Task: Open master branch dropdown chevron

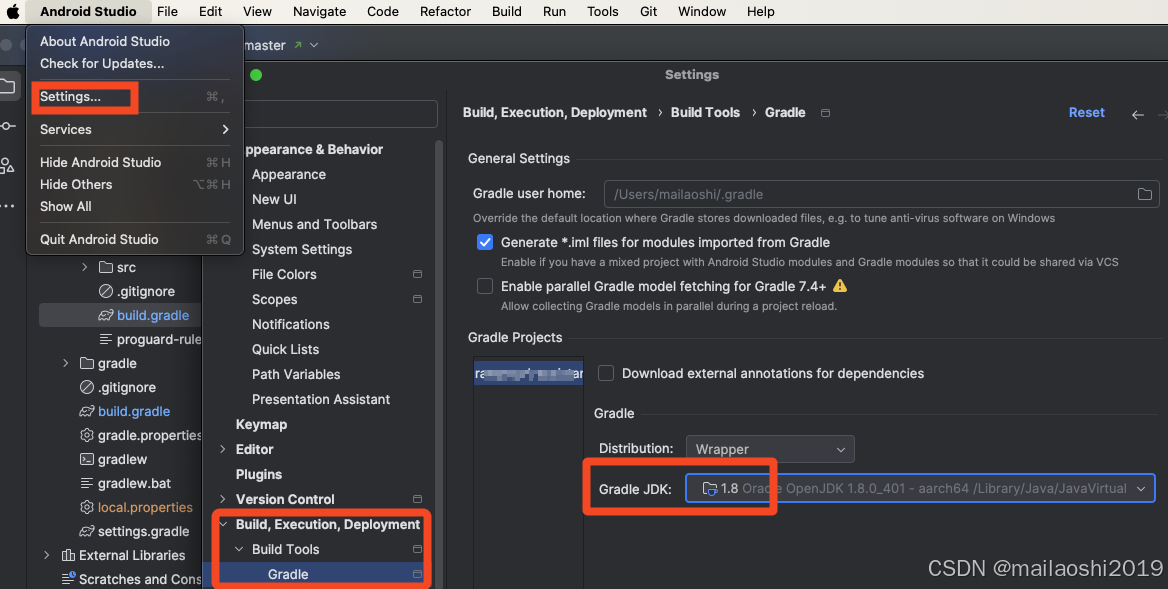Action: click(314, 45)
